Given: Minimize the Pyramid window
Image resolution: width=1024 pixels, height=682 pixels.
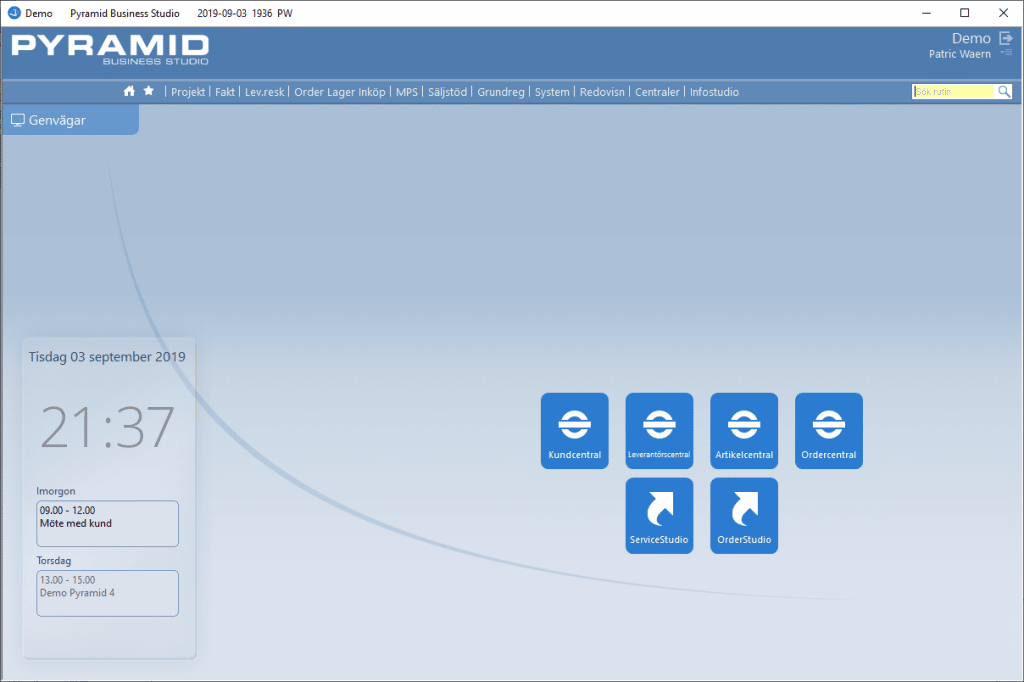Looking at the screenshot, I should (926, 13).
